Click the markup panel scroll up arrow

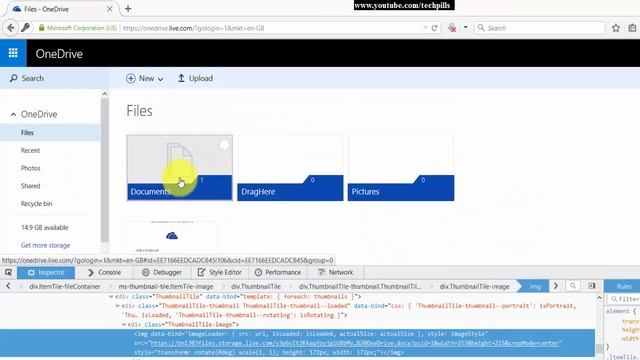pos(599,298)
